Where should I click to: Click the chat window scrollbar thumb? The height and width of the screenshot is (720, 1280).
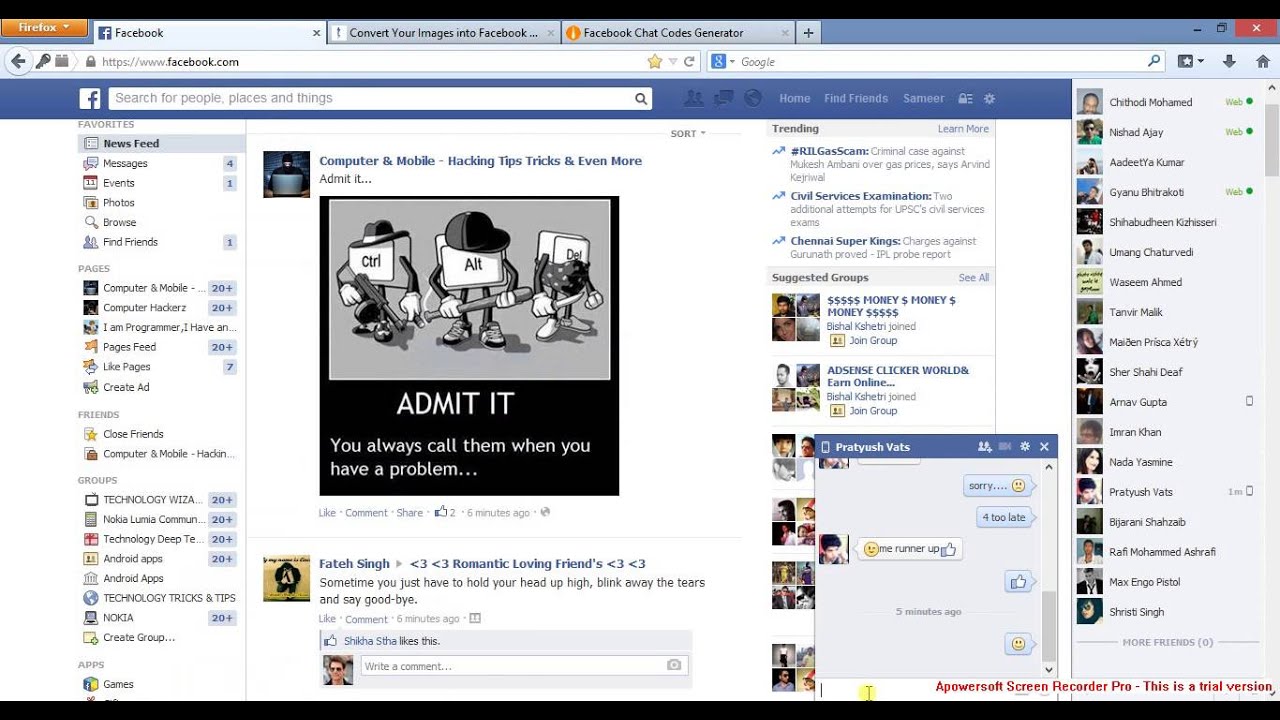(1048, 624)
